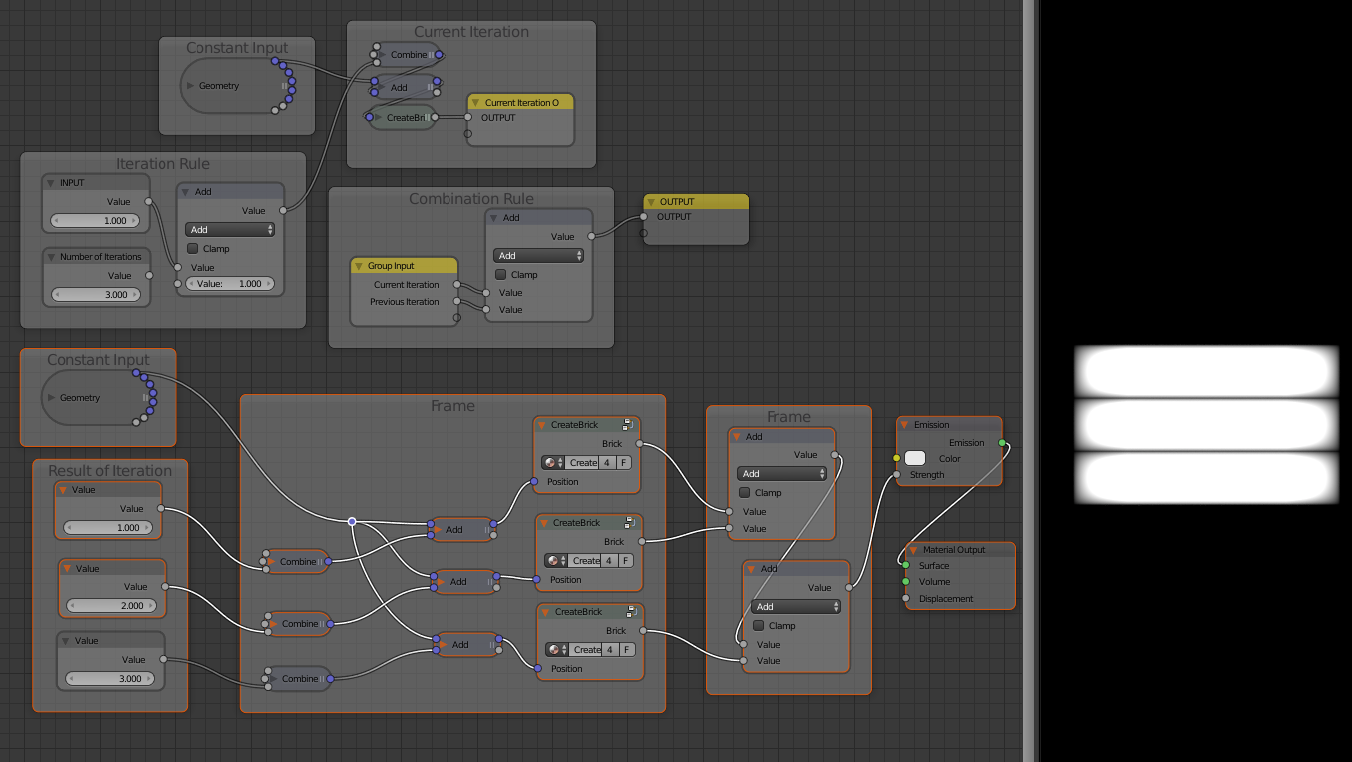The image size is (1352, 762).
Task: Open operation dropdown on Combination Rule Add node
Action: pos(538,256)
